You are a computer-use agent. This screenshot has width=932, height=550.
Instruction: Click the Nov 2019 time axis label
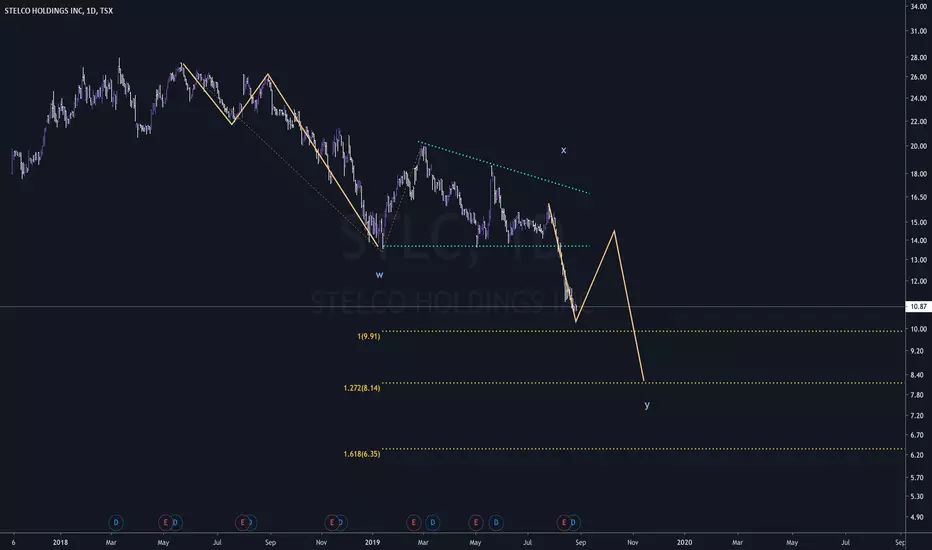[x=632, y=542]
